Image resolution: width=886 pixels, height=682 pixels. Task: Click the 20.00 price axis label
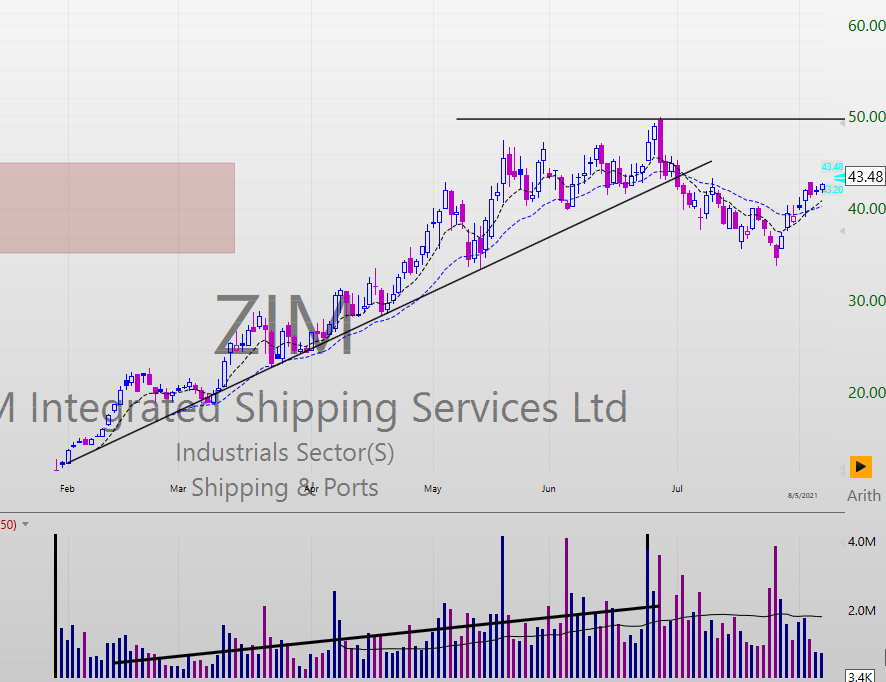tap(866, 392)
